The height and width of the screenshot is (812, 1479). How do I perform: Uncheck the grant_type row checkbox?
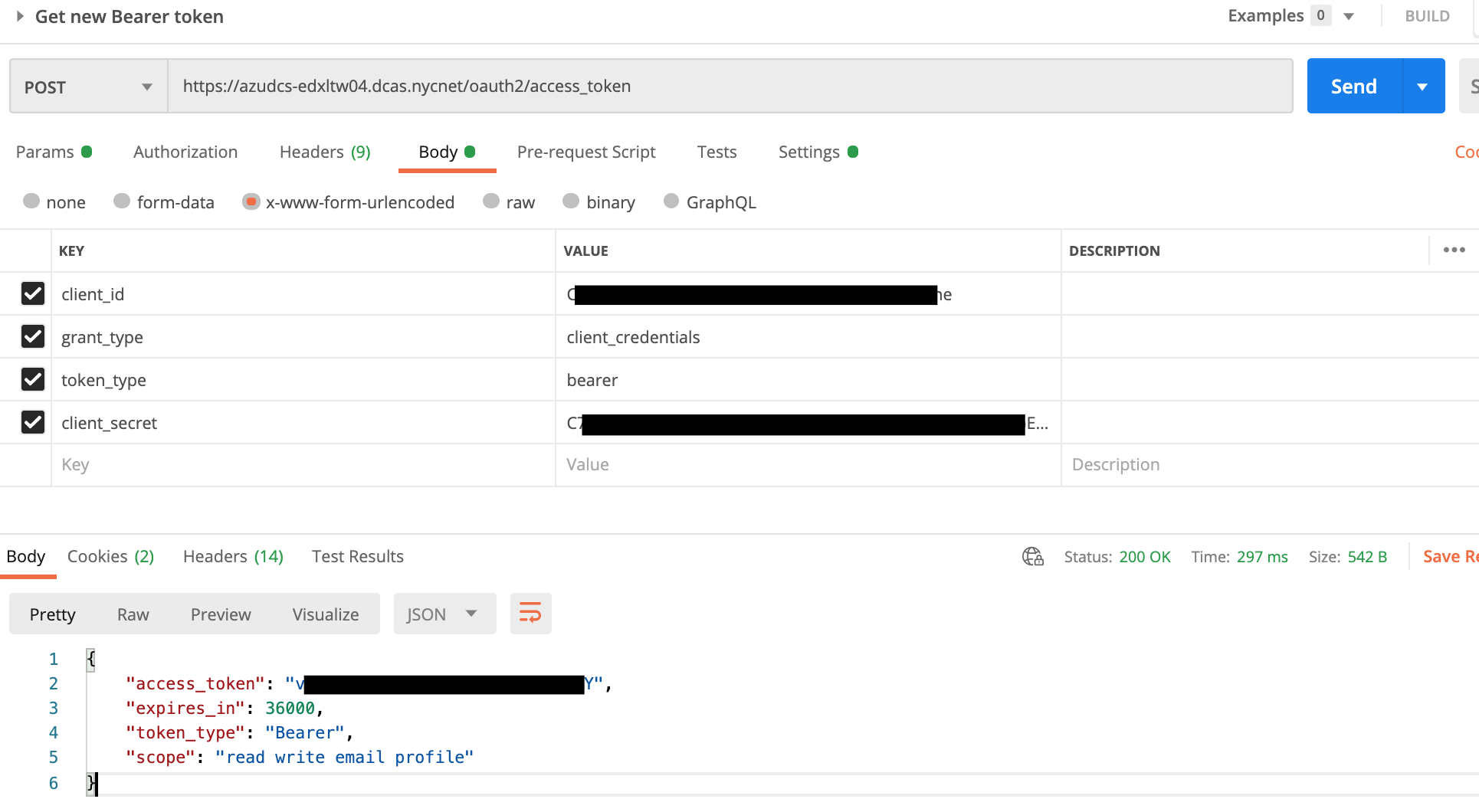point(33,336)
